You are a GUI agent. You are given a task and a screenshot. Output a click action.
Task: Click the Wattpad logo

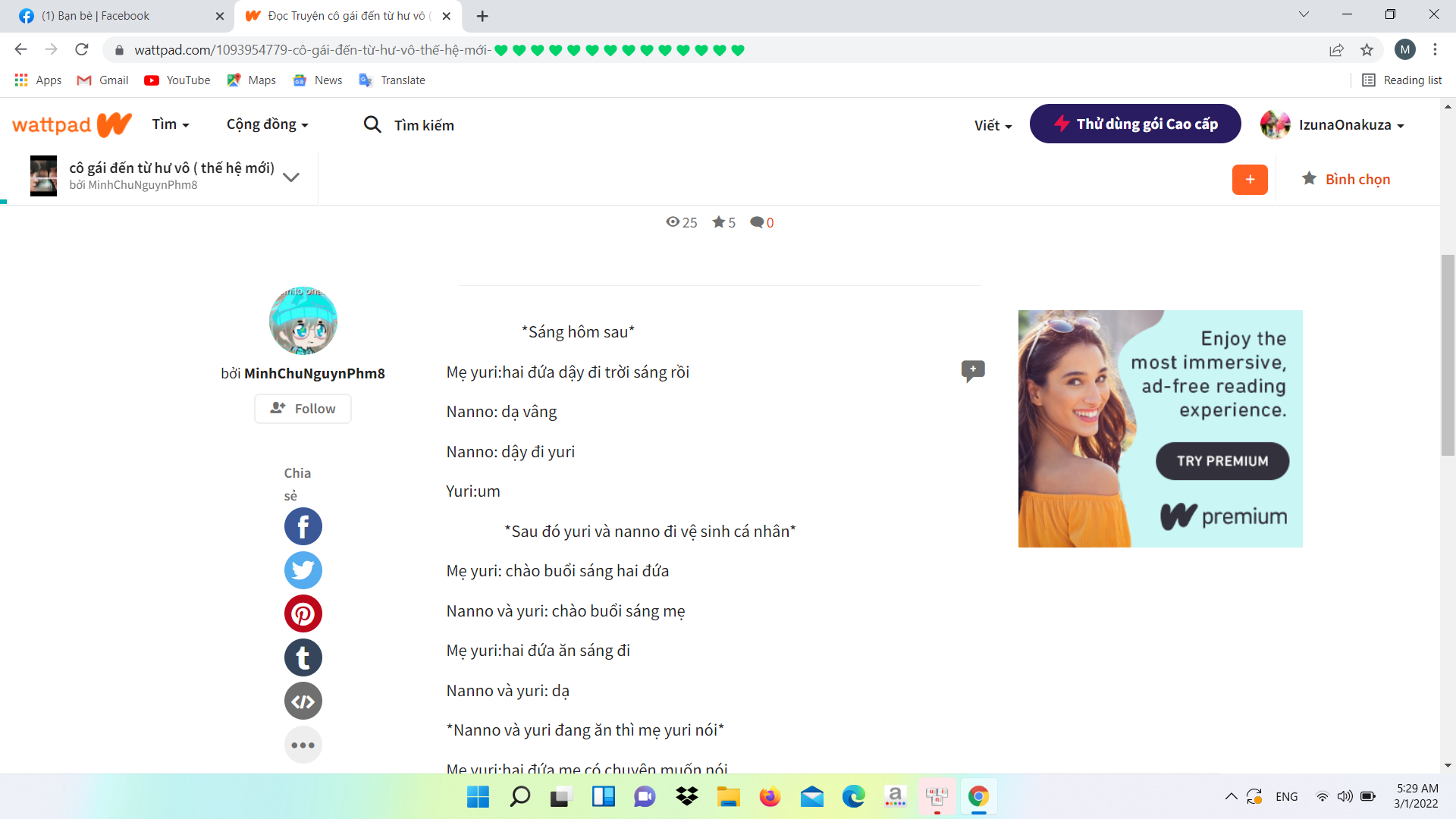[71, 124]
